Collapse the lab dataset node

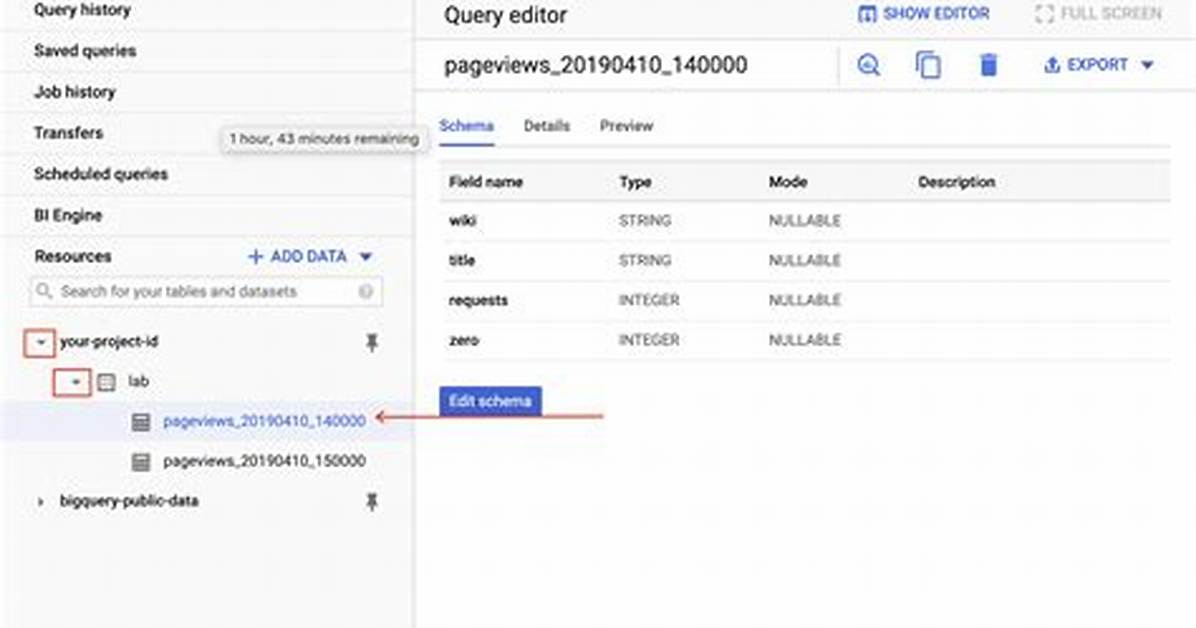pyautogui.click(x=74, y=382)
